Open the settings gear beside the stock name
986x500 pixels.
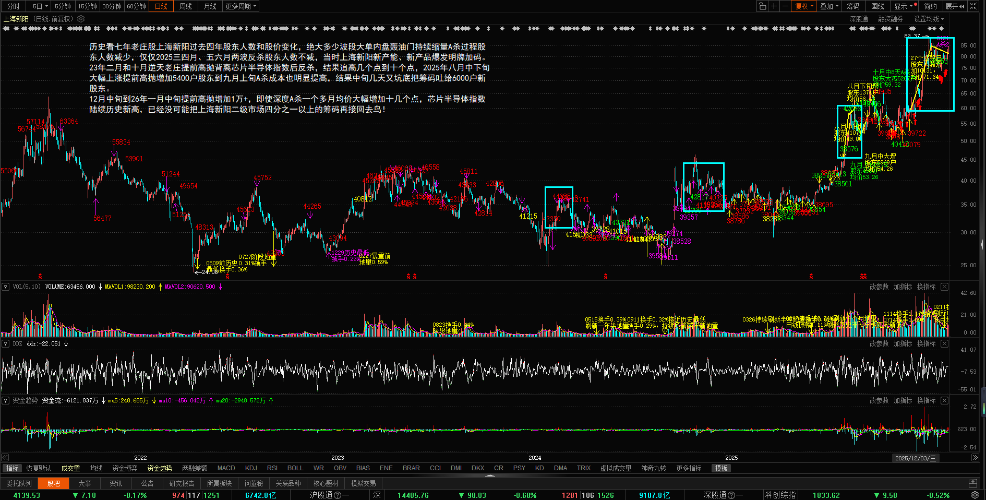pyautogui.click(x=80, y=19)
